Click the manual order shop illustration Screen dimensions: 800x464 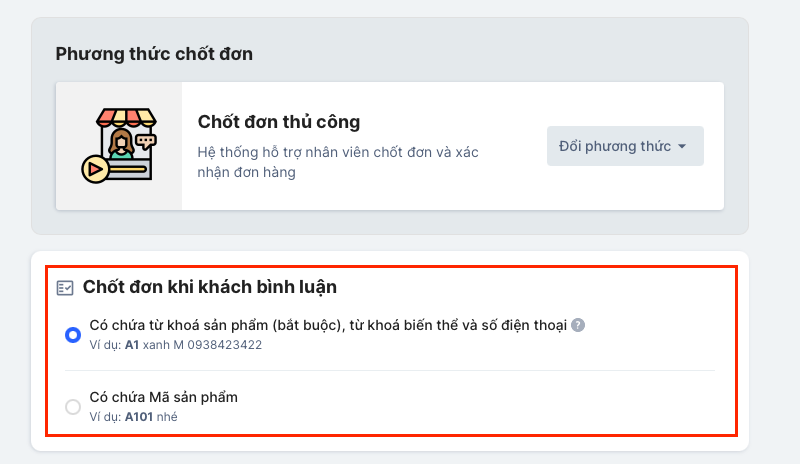119,145
